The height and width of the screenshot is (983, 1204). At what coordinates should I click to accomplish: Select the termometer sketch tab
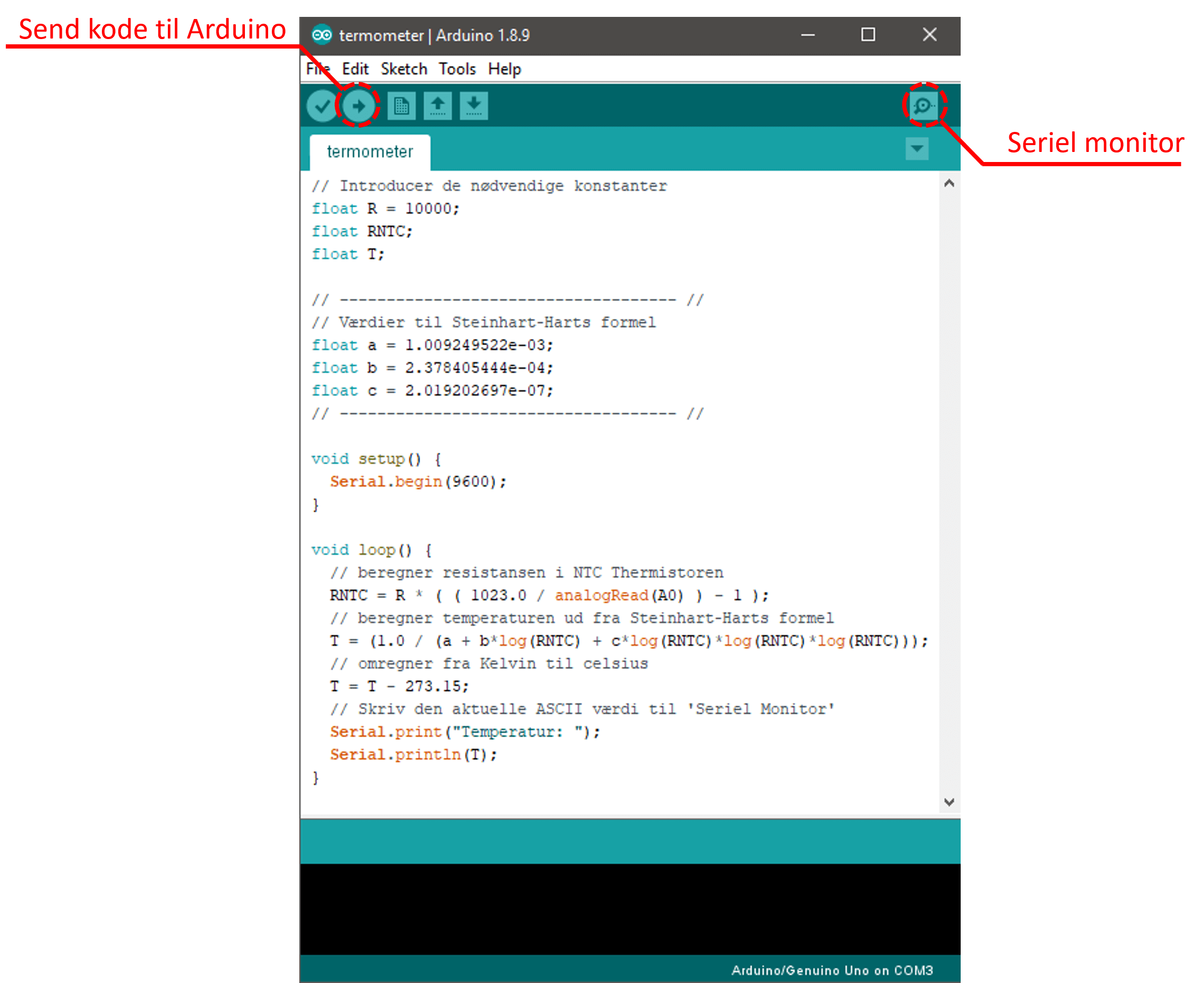(370, 152)
